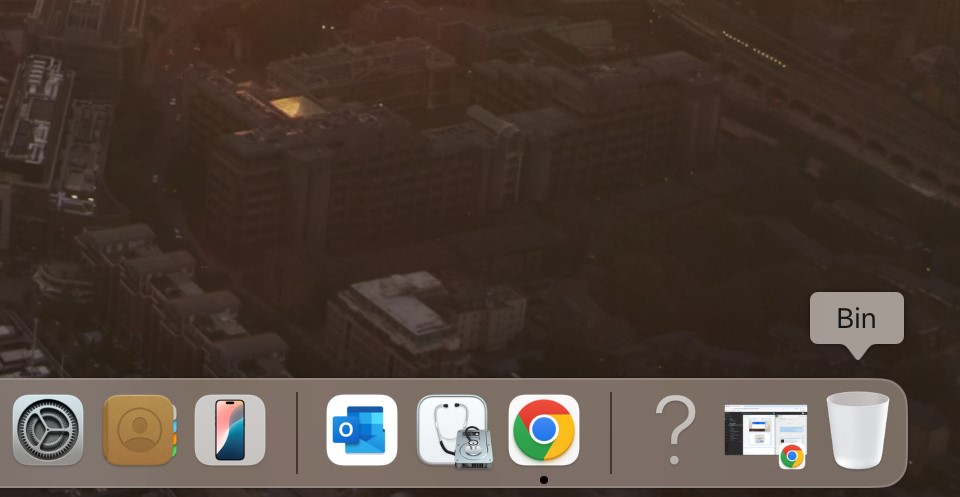Click the Dock divider beside Outlook

click(x=297, y=432)
